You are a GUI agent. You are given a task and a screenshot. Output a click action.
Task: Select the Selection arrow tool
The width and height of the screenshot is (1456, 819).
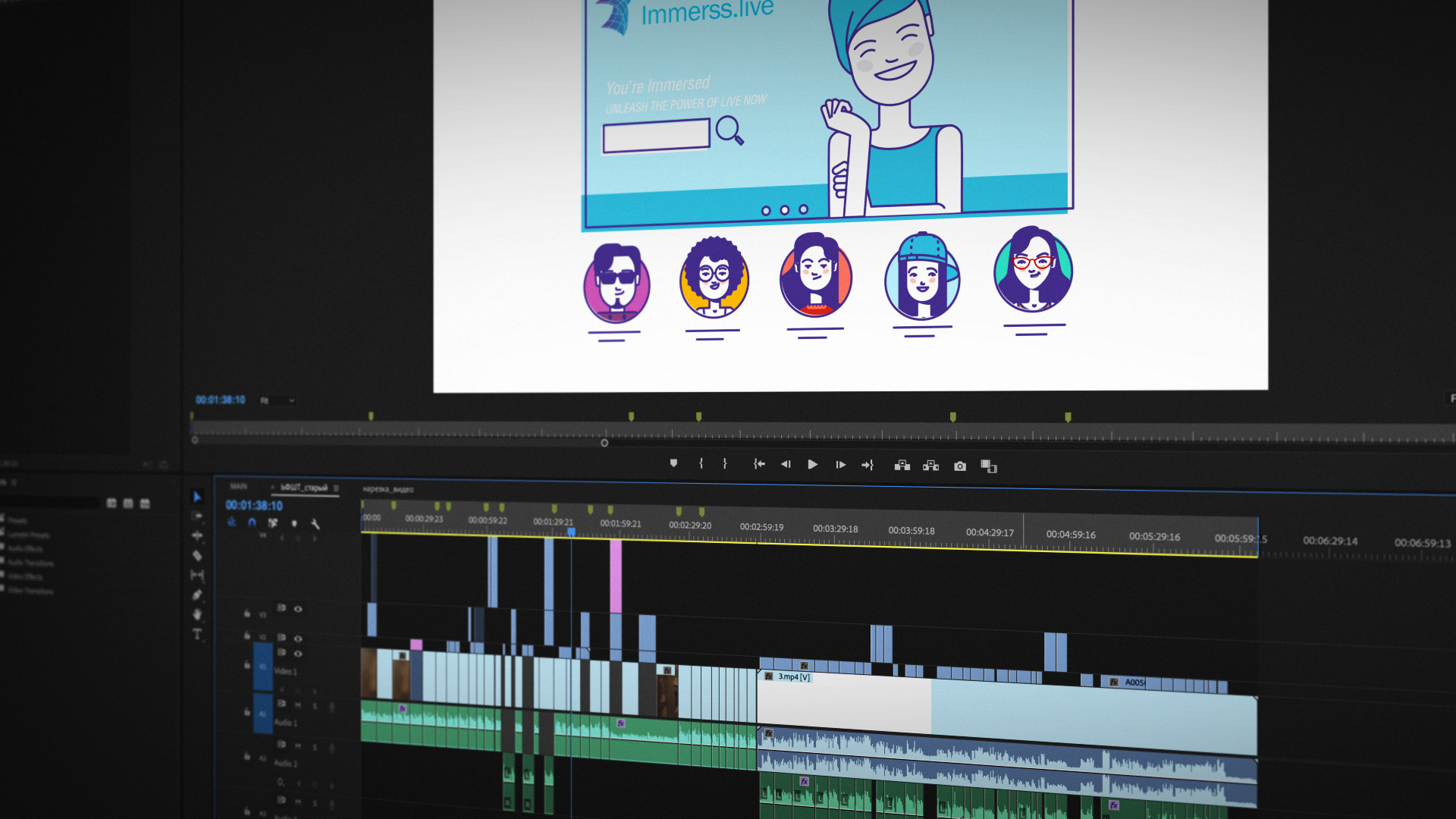(197, 497)
